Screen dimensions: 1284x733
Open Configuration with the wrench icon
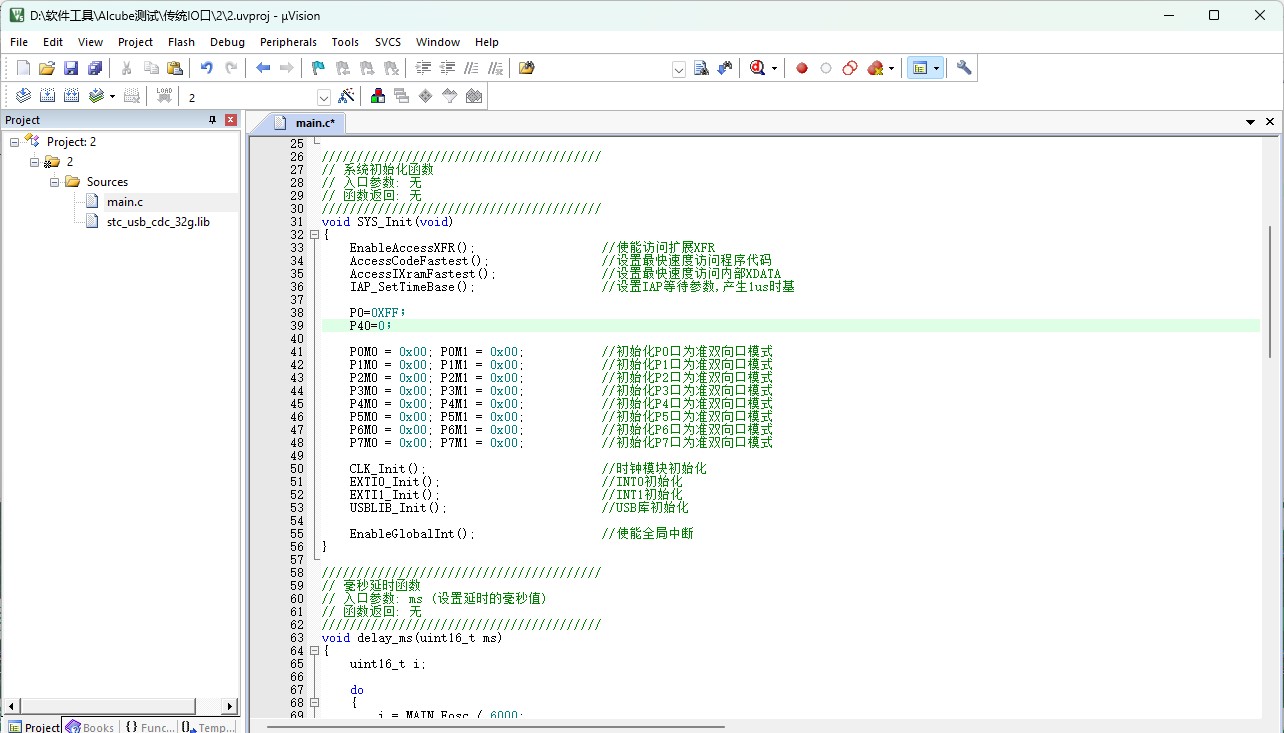click(x=963, y=68)
